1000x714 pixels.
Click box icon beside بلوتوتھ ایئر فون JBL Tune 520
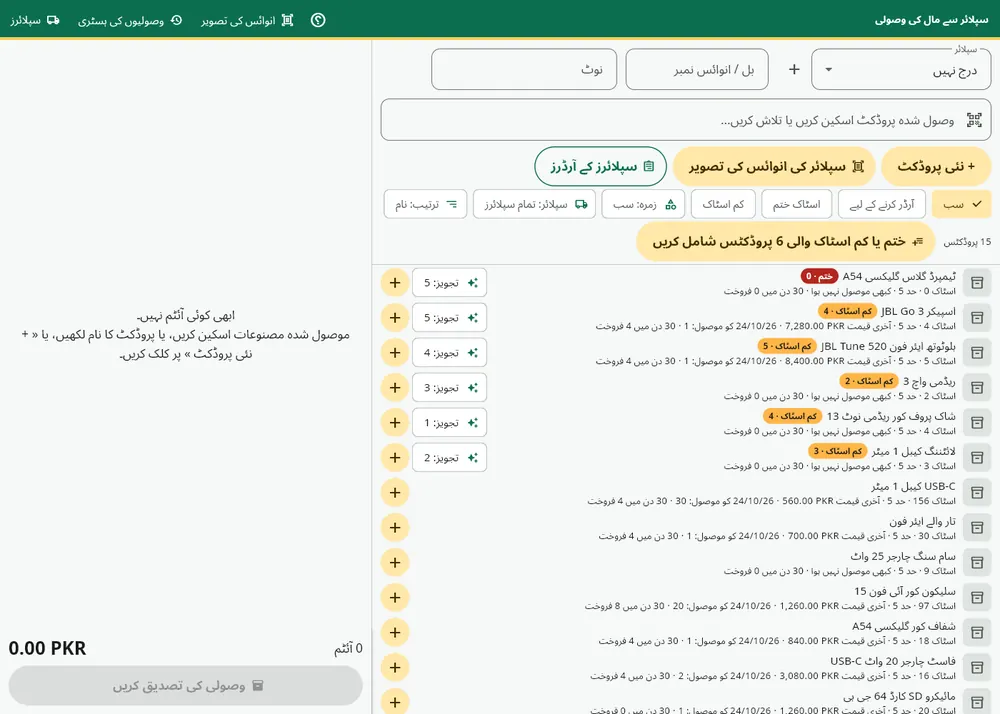point(977,353)
